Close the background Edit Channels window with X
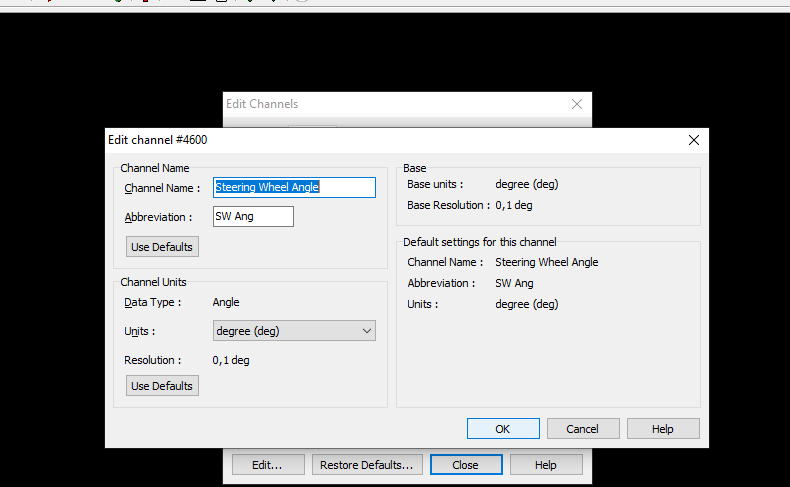The height and width of the screenshot is (487, 790). click(x=577, y=104)
